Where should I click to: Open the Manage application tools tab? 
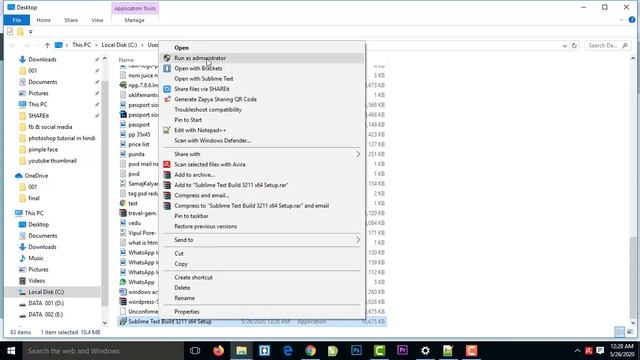[135, 20]
